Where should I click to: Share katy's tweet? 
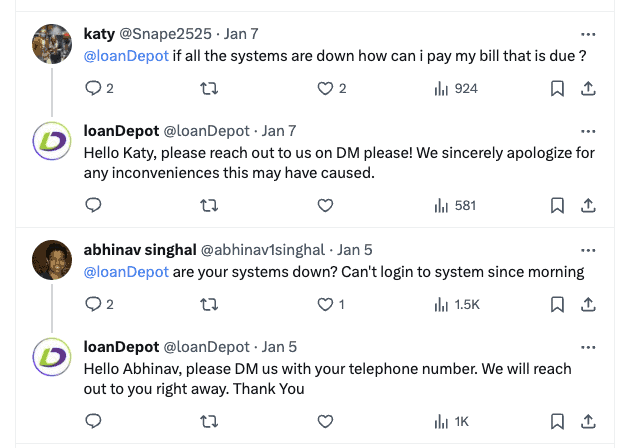click(589, 88)
